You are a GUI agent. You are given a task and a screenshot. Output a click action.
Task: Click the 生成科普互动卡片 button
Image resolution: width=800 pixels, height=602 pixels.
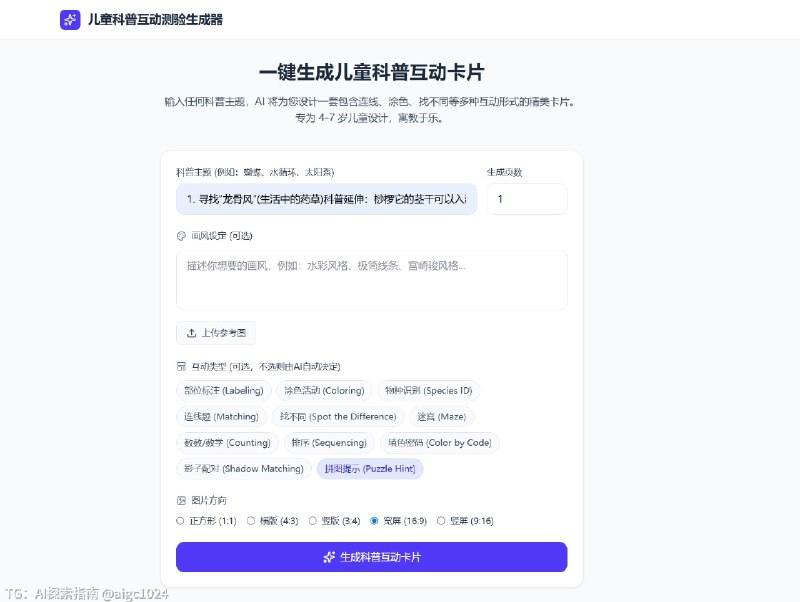pyautogui.click(x=371, y=557)
